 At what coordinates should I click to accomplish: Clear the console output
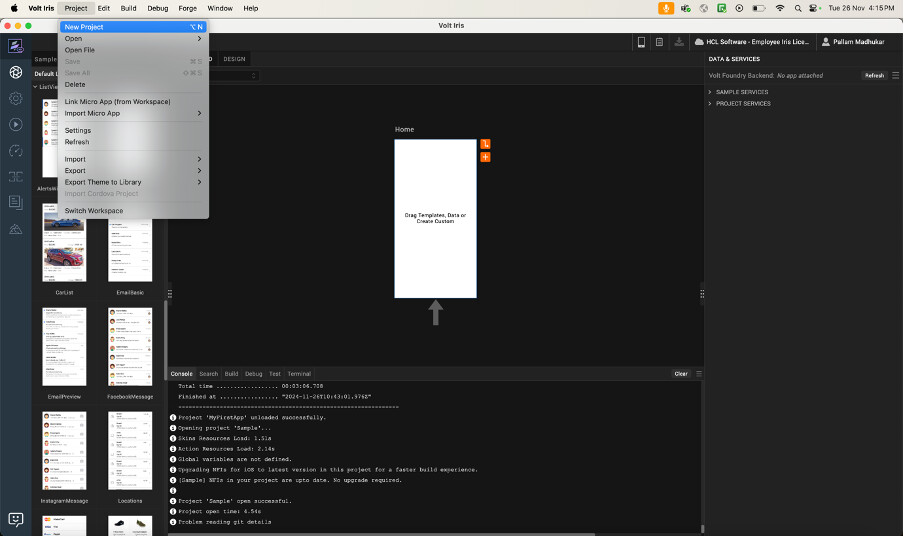(681, 374)
